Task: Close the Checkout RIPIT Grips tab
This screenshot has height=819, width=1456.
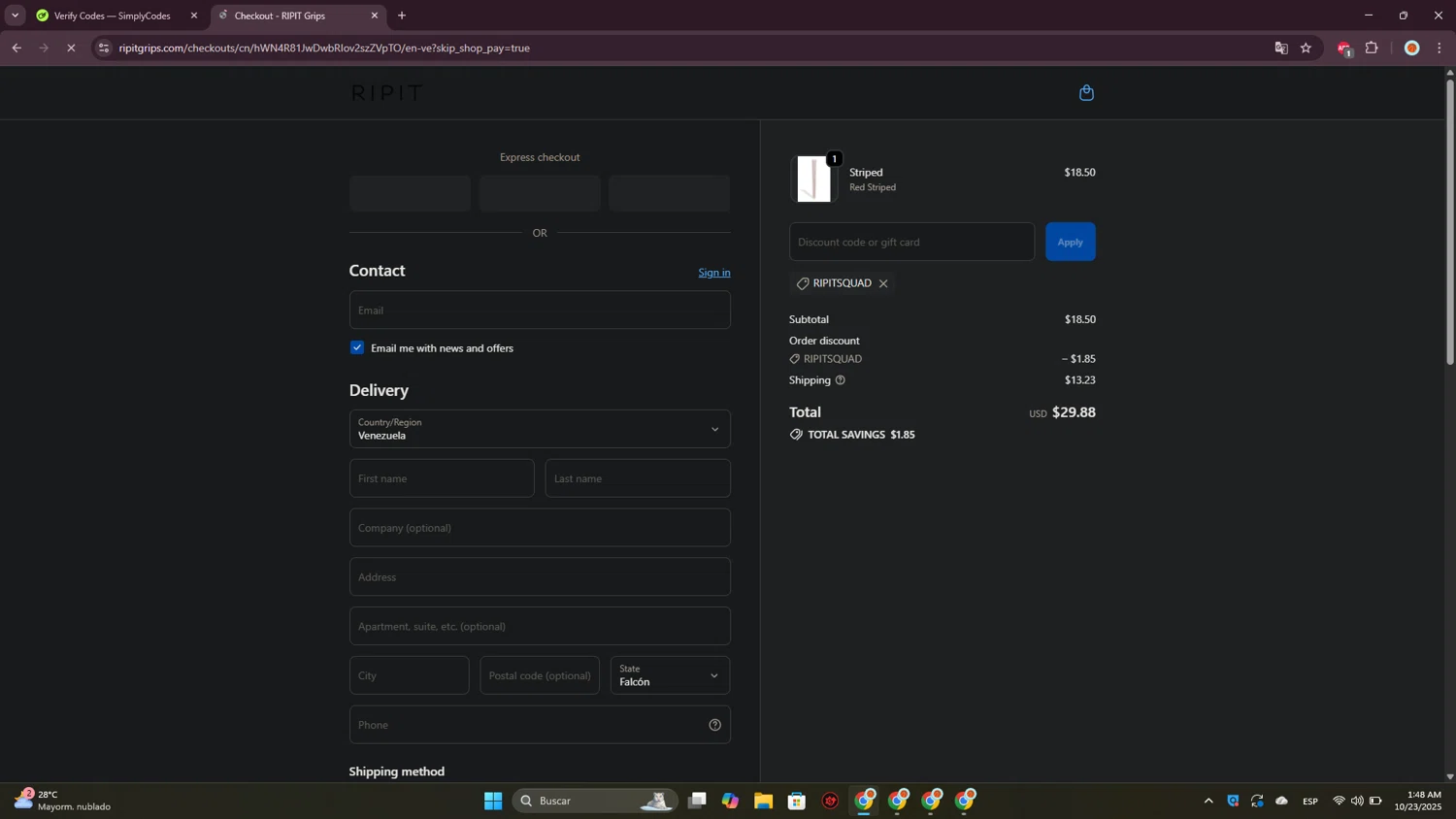Action: (x=375, y=16)
